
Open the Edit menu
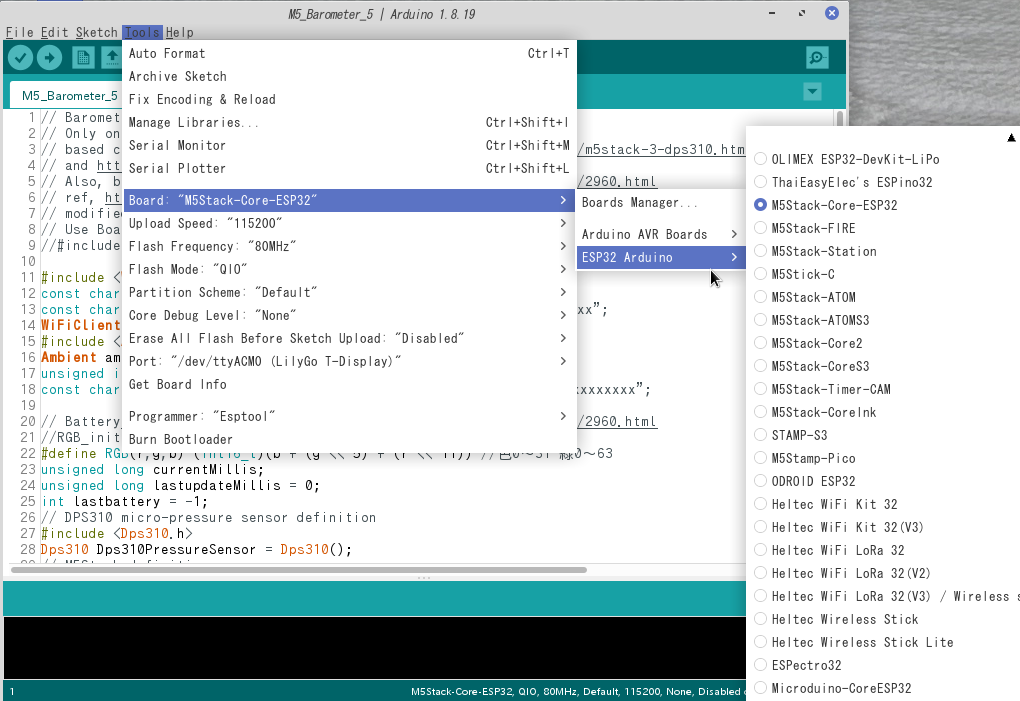54,33
